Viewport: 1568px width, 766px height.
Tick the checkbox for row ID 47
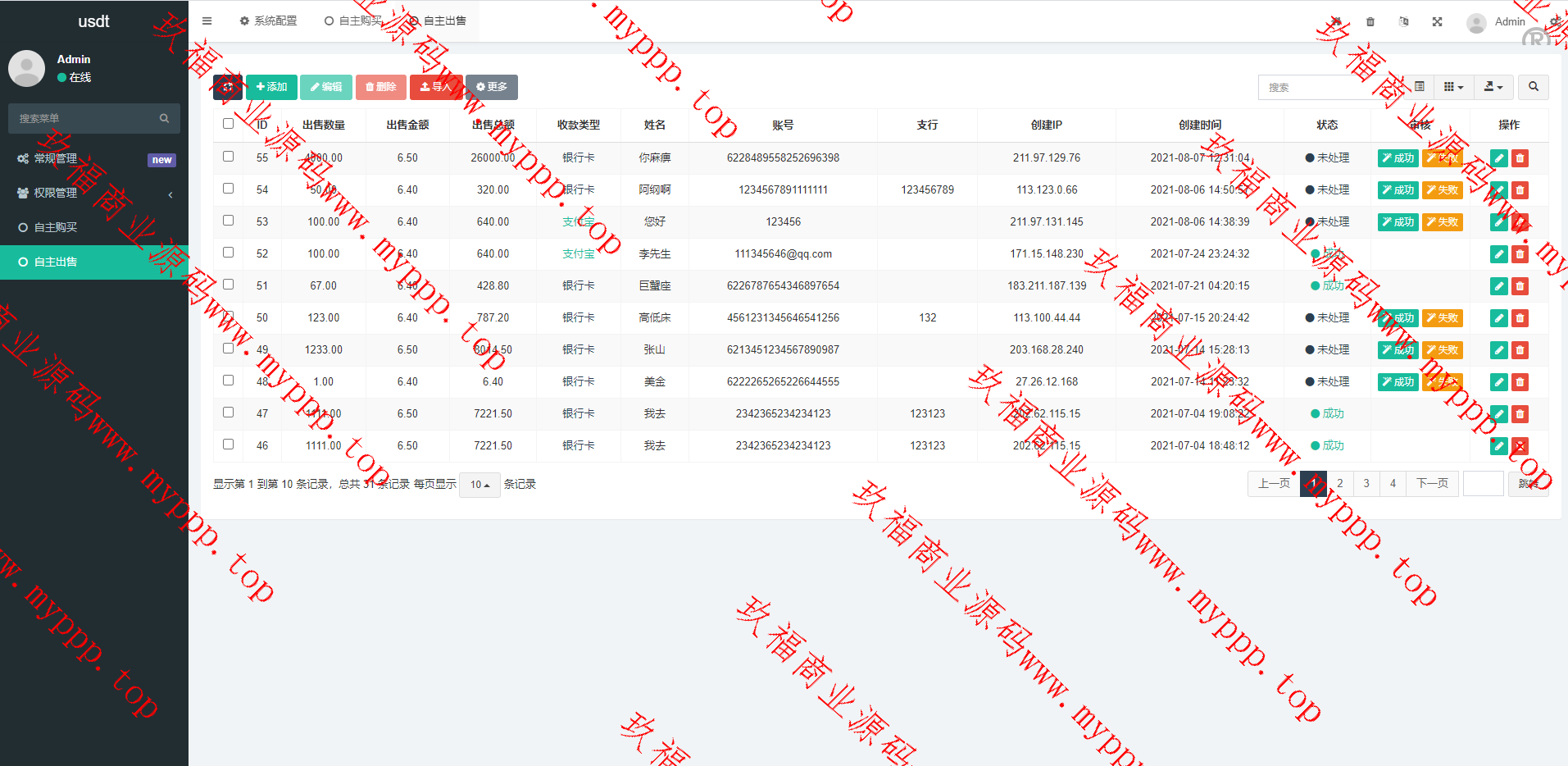pos(228,413)
